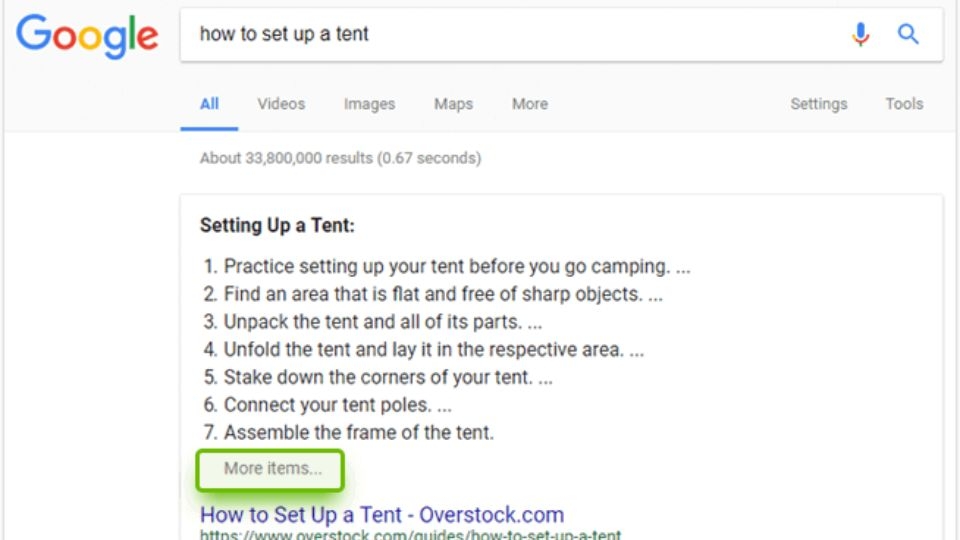Open the Settings menu
Screen dimensions: 960x540
click(x=819, y=104)
